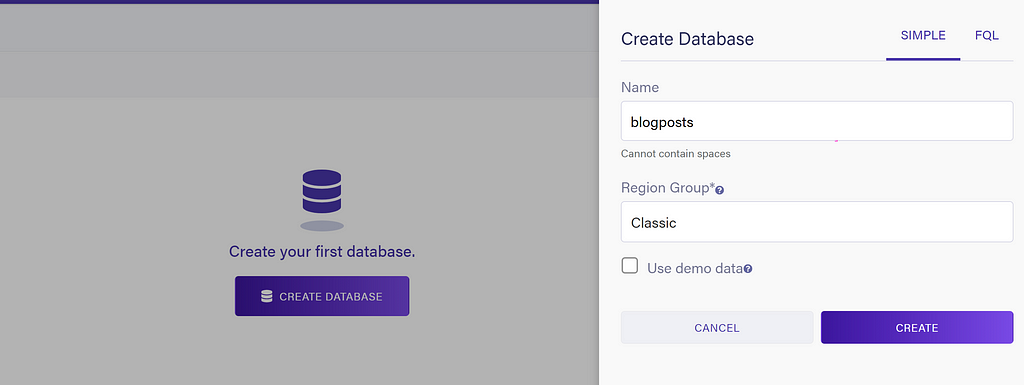The width and height of the screenshot is (1024, 385).
Task: Click the dimmed CREATE DATABASE button
Action: [x=322, y=296]
